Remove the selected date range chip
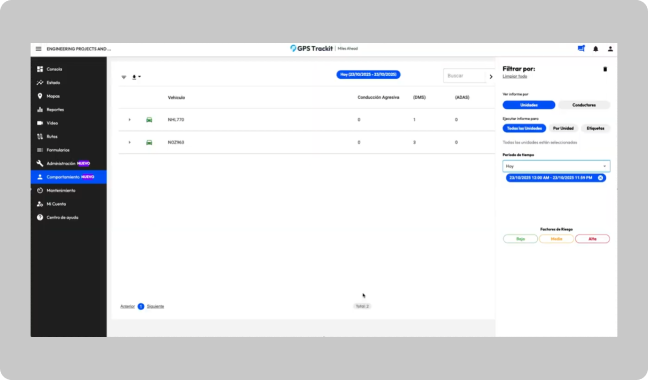 [x=600, y=178]
